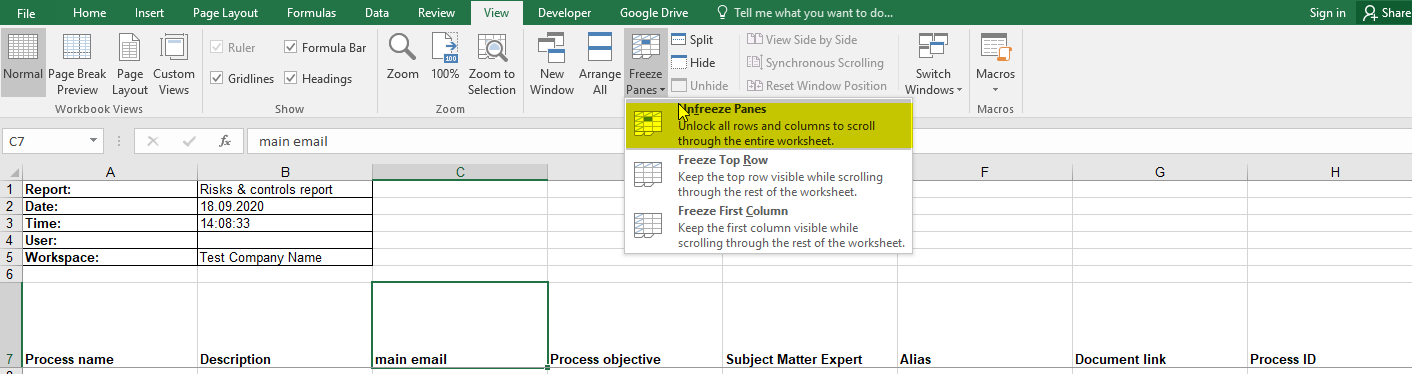Image resolution: width=1412 pixels, height=374 pixels.
Task: Hide the current window
Action: tap(692, 62)
